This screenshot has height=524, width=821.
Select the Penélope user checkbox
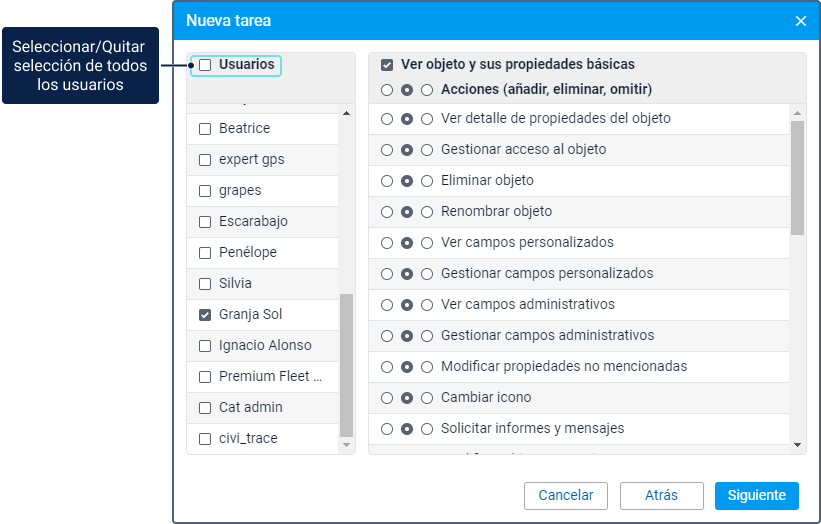(205, 253)
